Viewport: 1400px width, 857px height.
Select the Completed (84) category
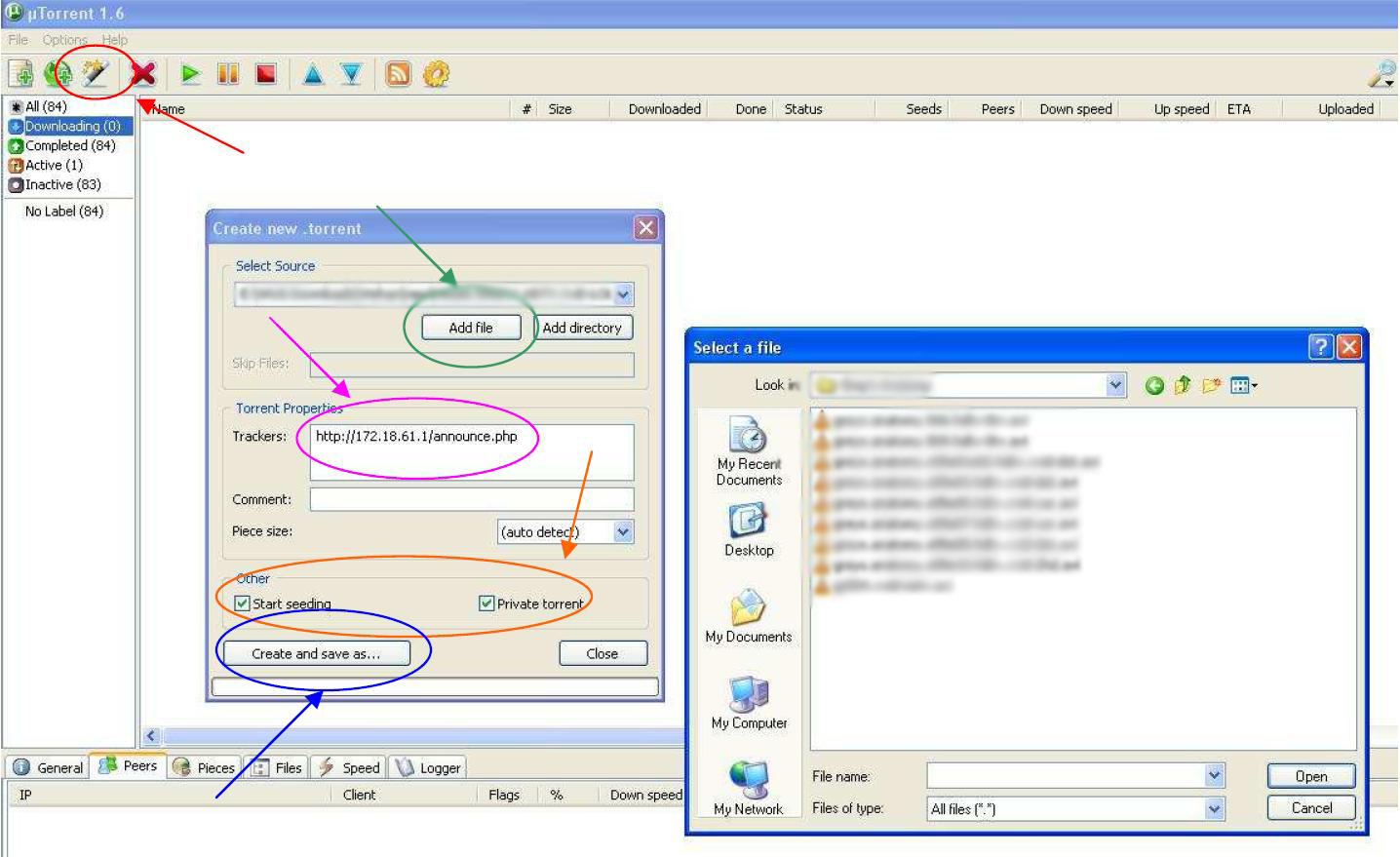[62, 145]
